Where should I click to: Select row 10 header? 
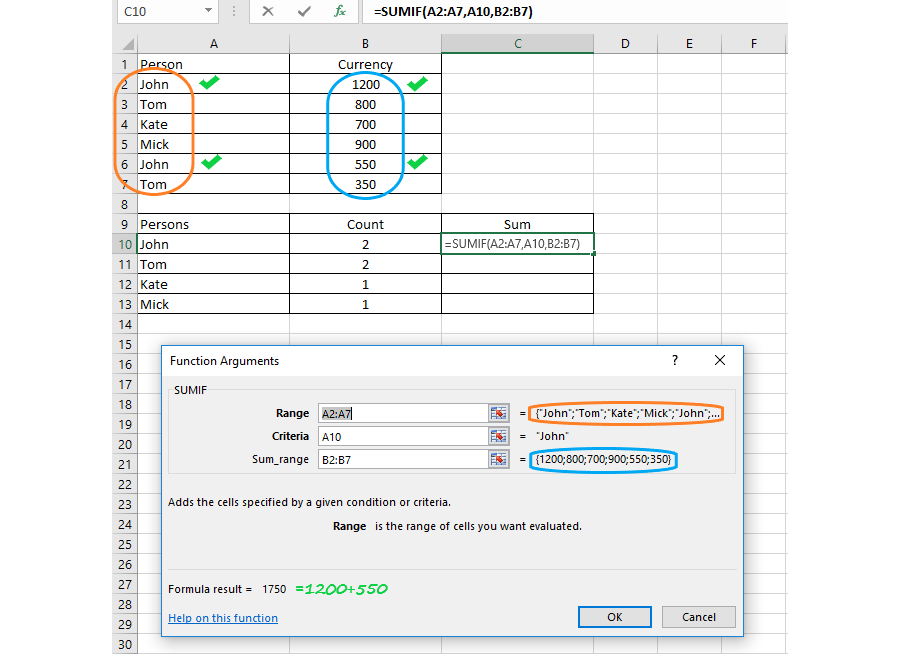[124, 244]
